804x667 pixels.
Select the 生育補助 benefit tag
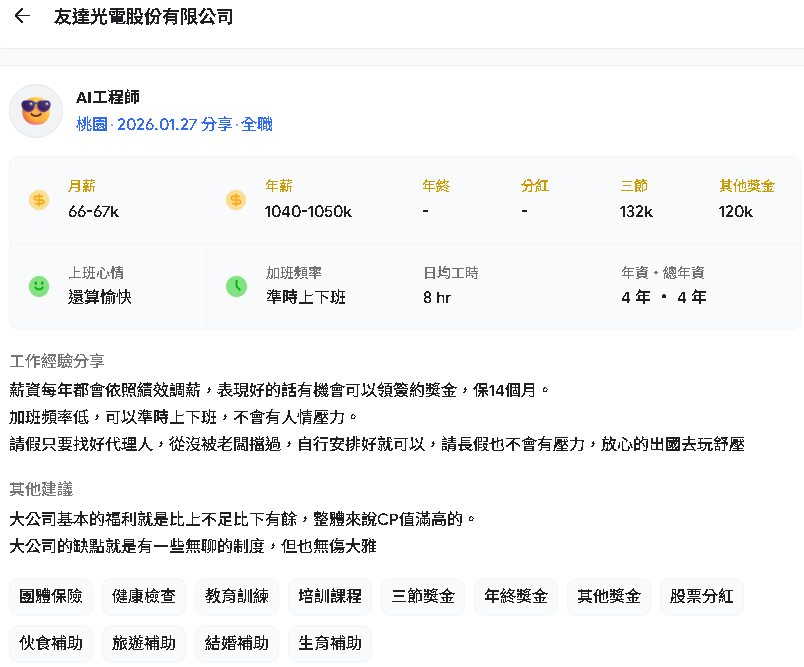coord(330,643)
